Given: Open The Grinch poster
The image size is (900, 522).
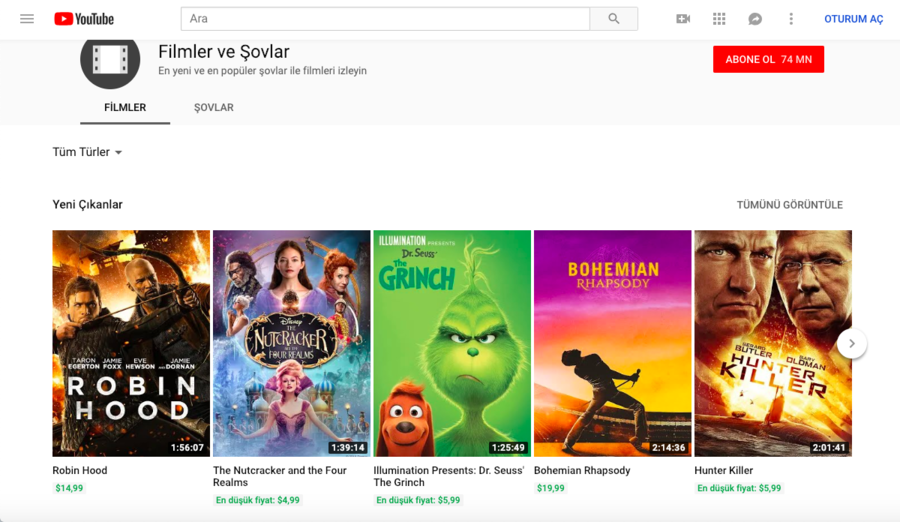Looking at the screenshot, I should coord(452,343).
